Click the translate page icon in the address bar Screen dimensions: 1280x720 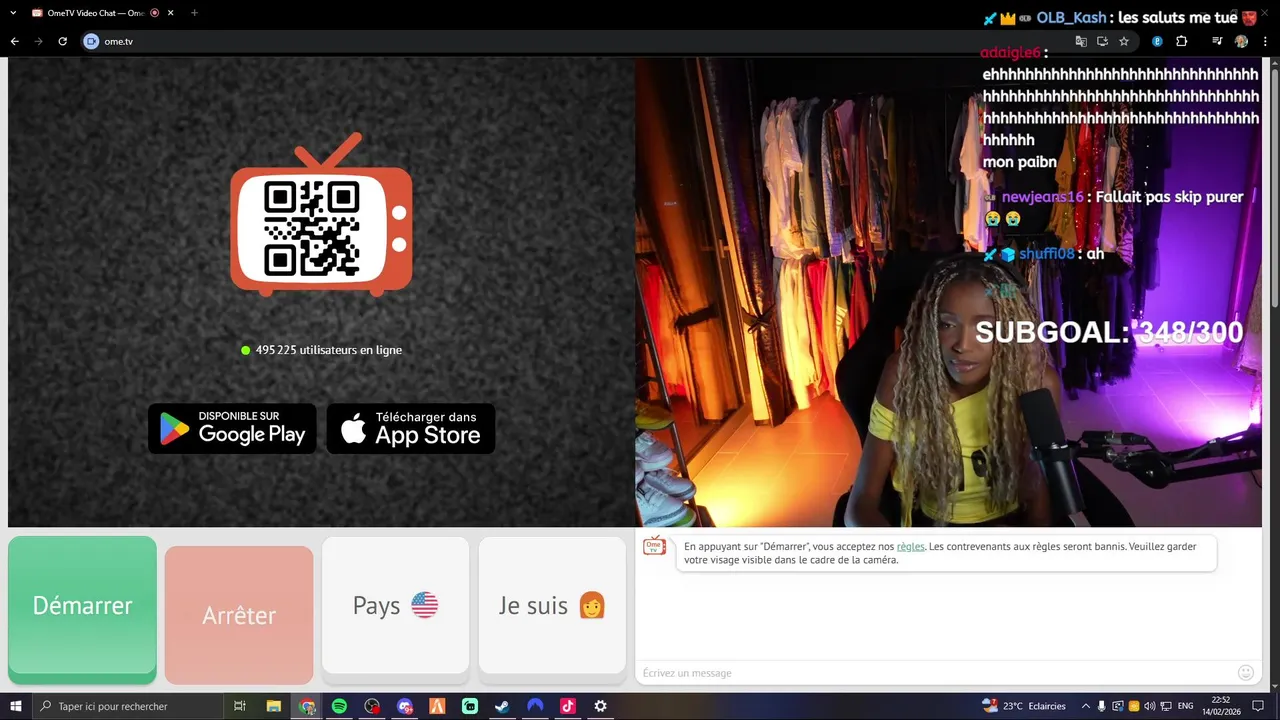1081,41
